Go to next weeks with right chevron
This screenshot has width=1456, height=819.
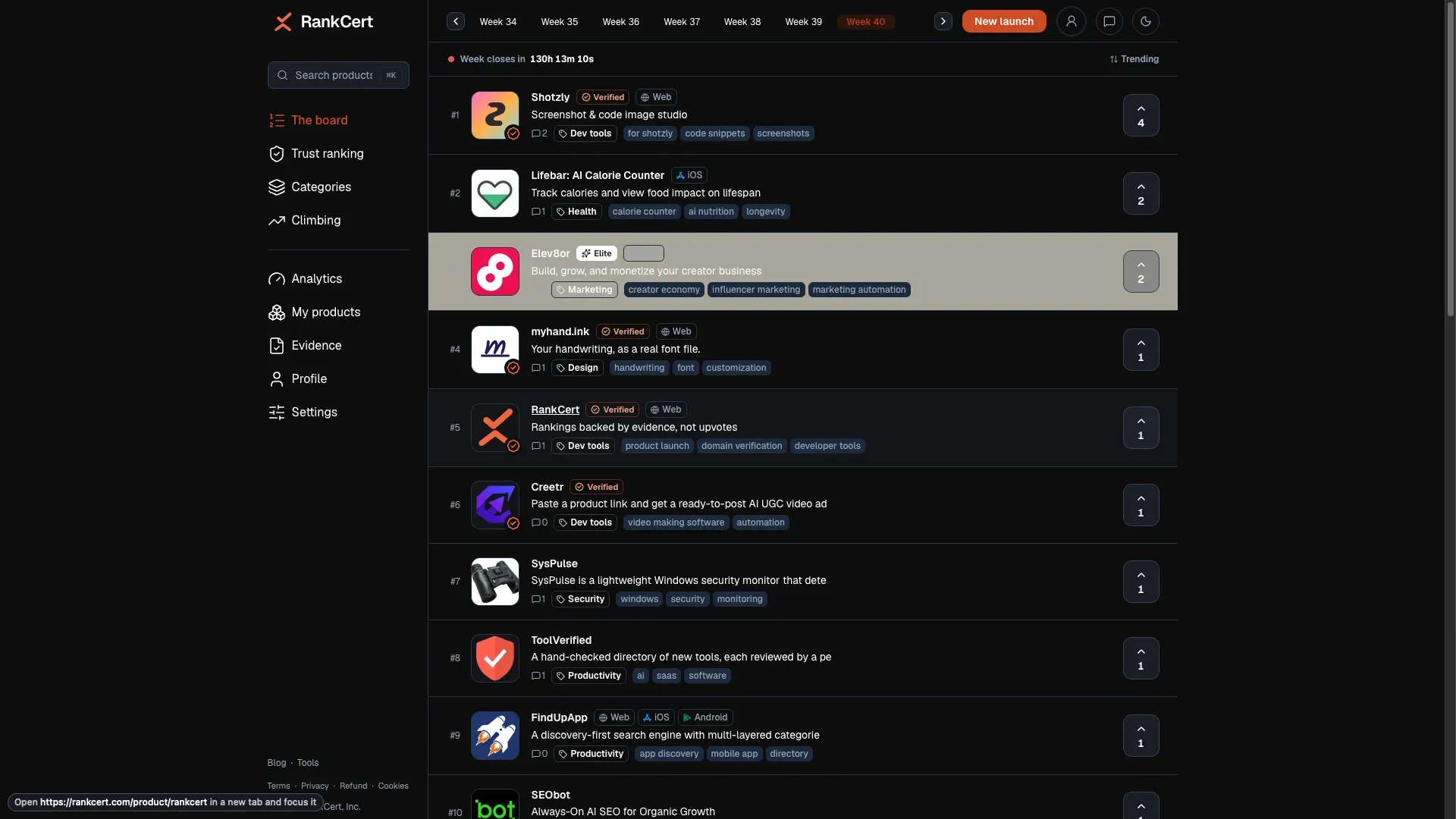click(x=943, y=21)
